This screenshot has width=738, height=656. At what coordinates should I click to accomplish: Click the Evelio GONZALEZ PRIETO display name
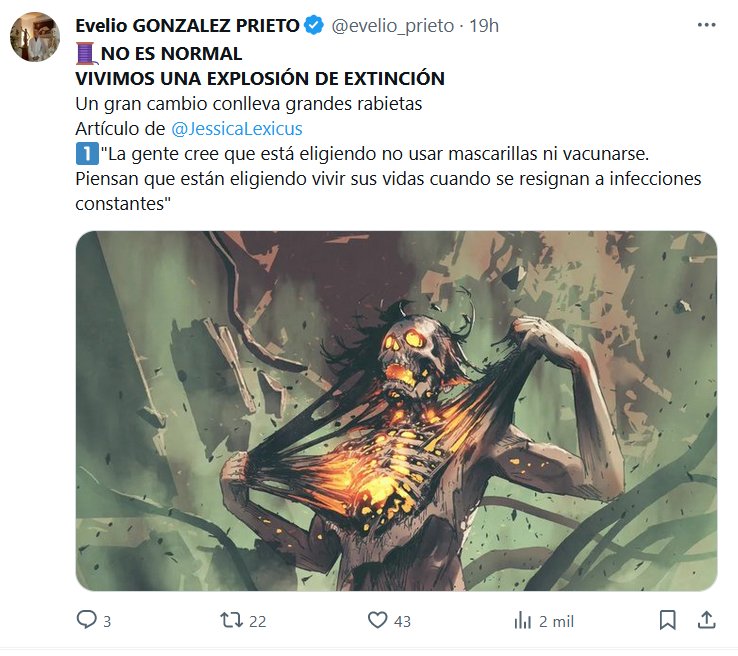click(187, 26)
